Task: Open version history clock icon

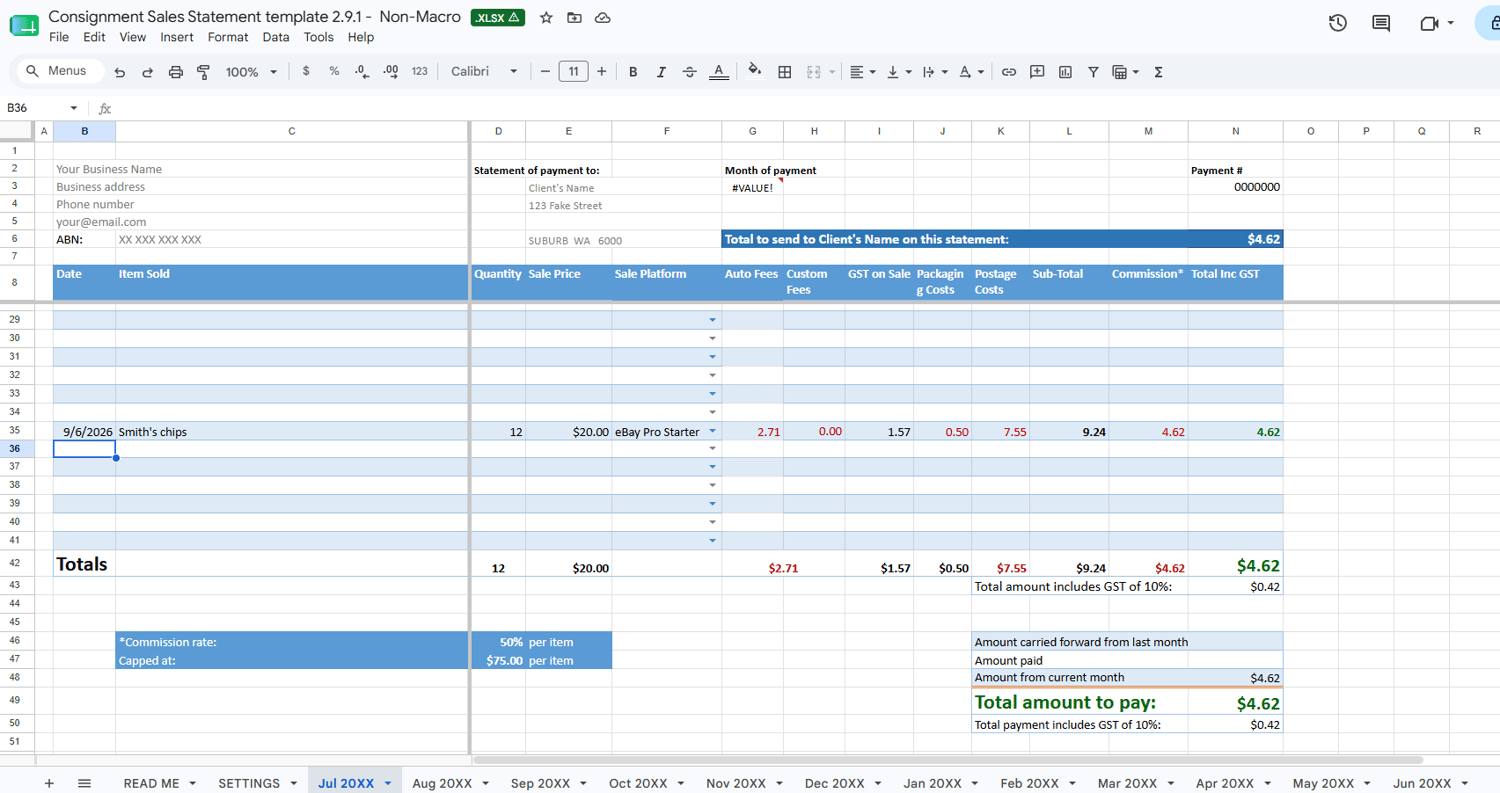Action: pyautogui.click(x=1338, y=23)
